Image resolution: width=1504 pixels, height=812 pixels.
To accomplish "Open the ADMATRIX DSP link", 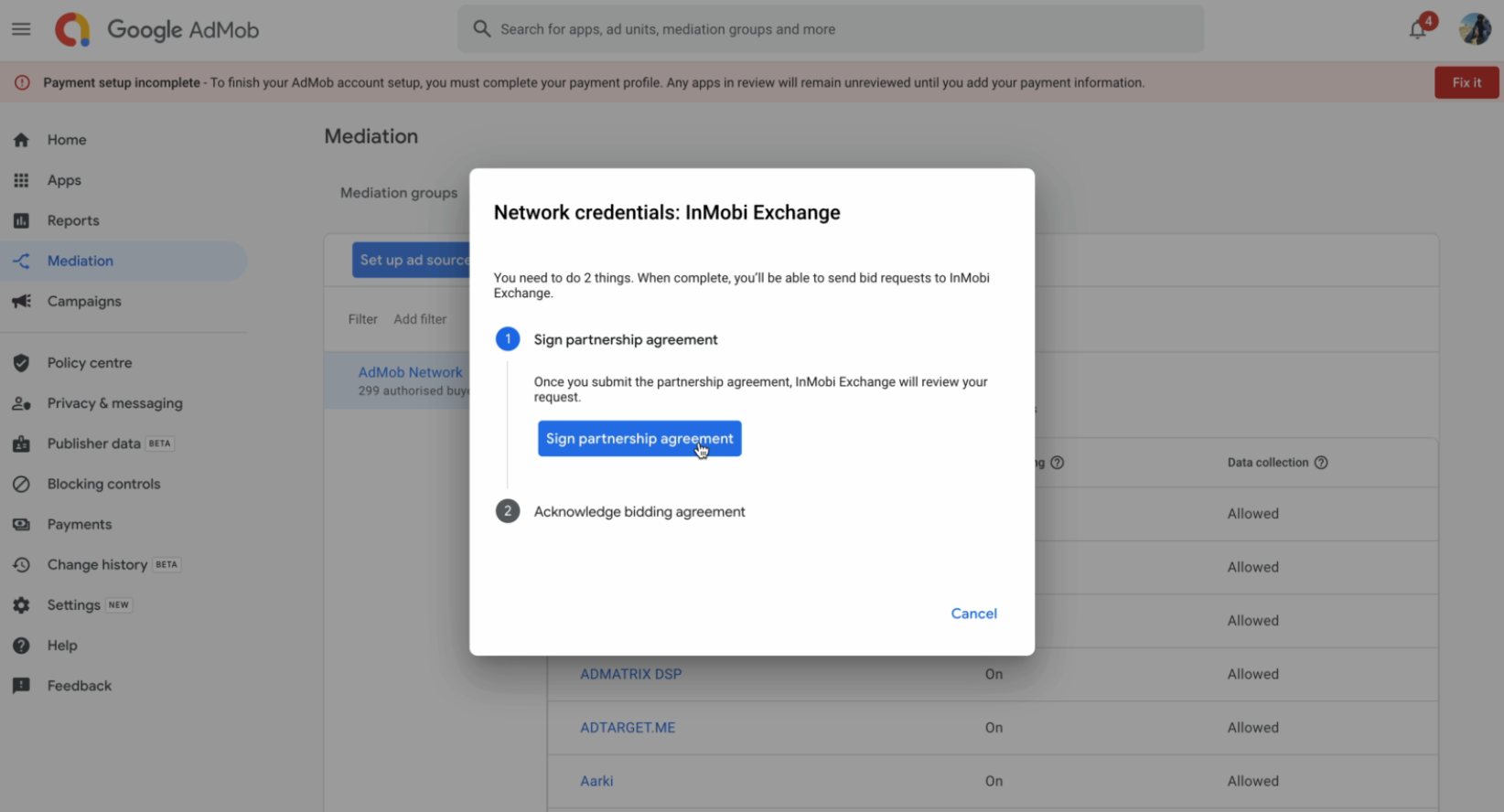I will point(630,674).
